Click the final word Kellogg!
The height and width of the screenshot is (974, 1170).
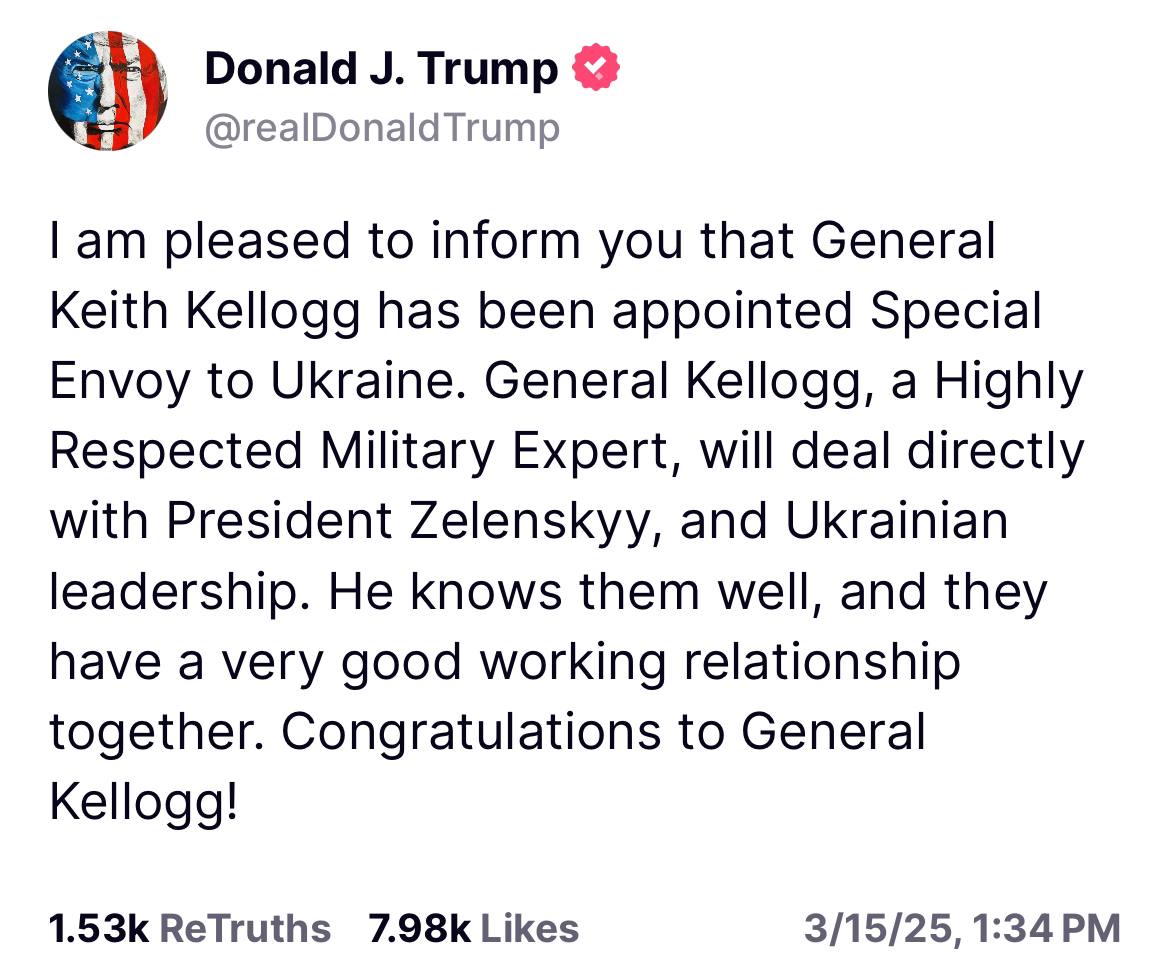tap(143, 803)
